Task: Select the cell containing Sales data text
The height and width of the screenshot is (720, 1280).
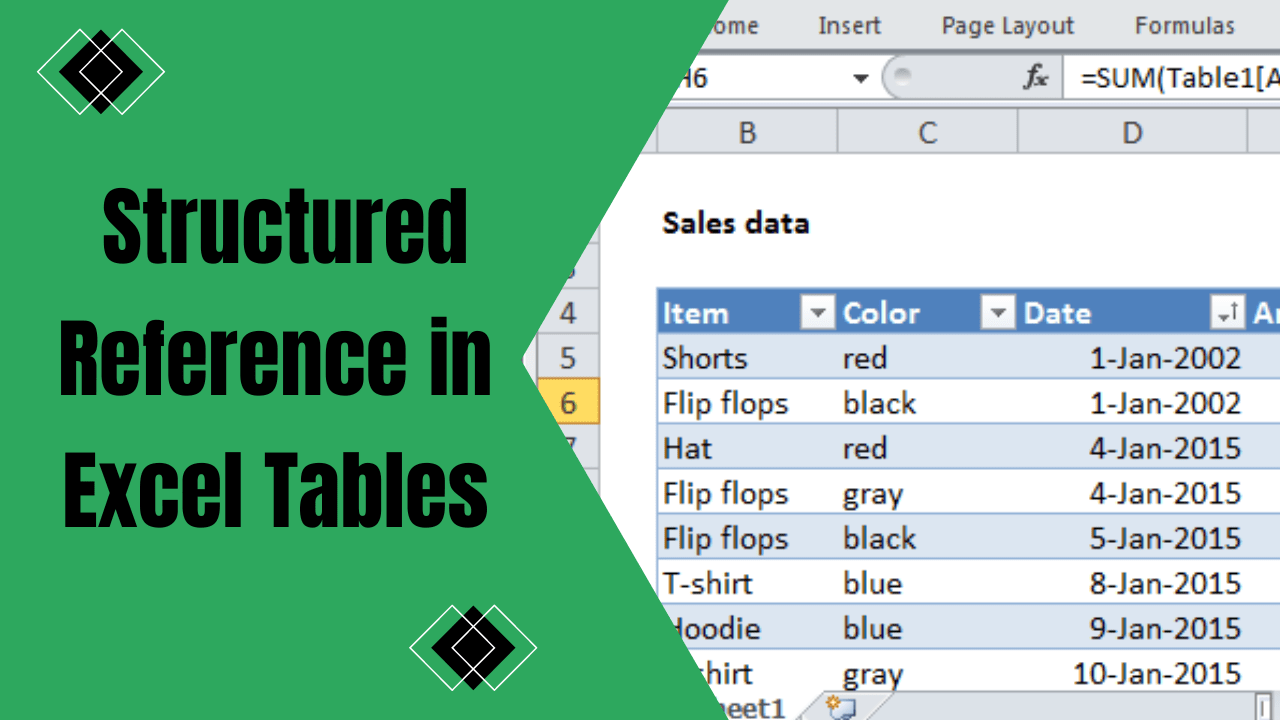Action: (735, 223)
